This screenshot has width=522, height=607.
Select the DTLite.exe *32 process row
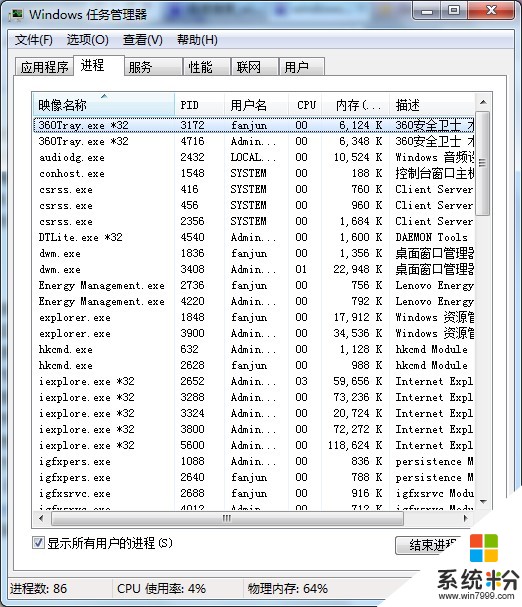tap(254, 237)
